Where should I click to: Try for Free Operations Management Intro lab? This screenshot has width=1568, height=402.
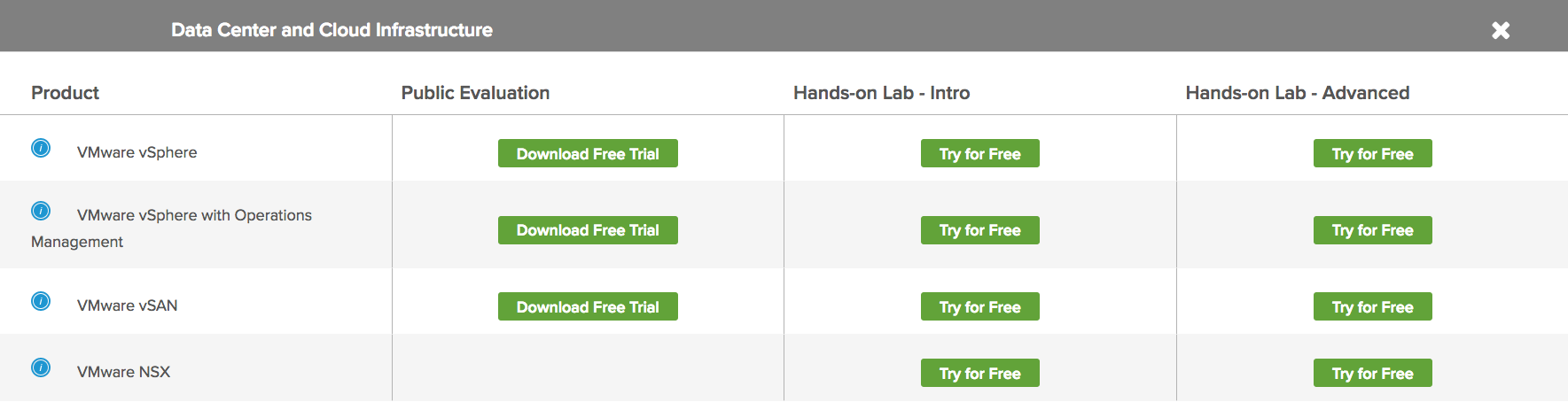click(980, 230)
